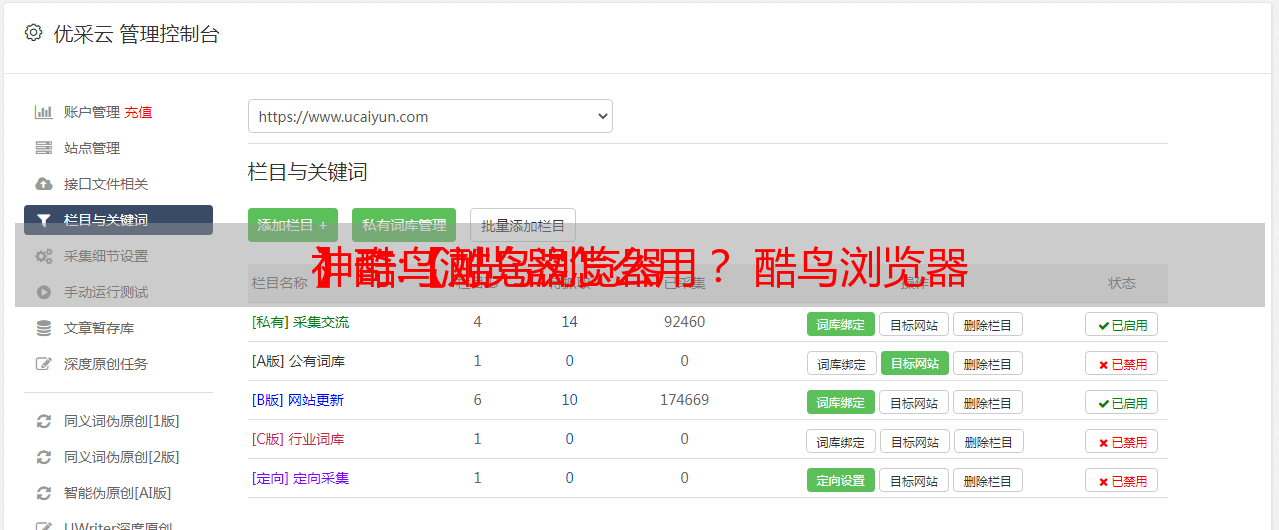This screenshot has width=1279, height=530.
Task: Click 删除栏目 for 公有词库 row
Action: click(988, 363)
